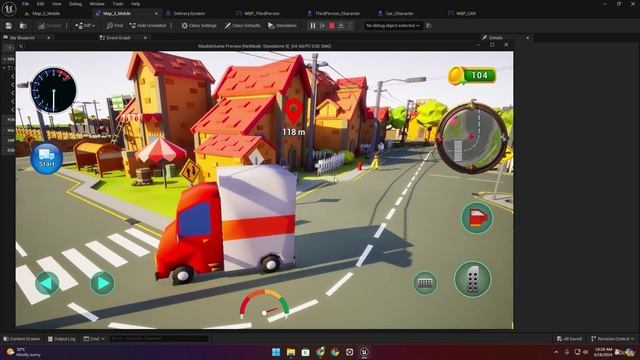
Task: Click the Simulation button
Action: click(x=282, y=26)
